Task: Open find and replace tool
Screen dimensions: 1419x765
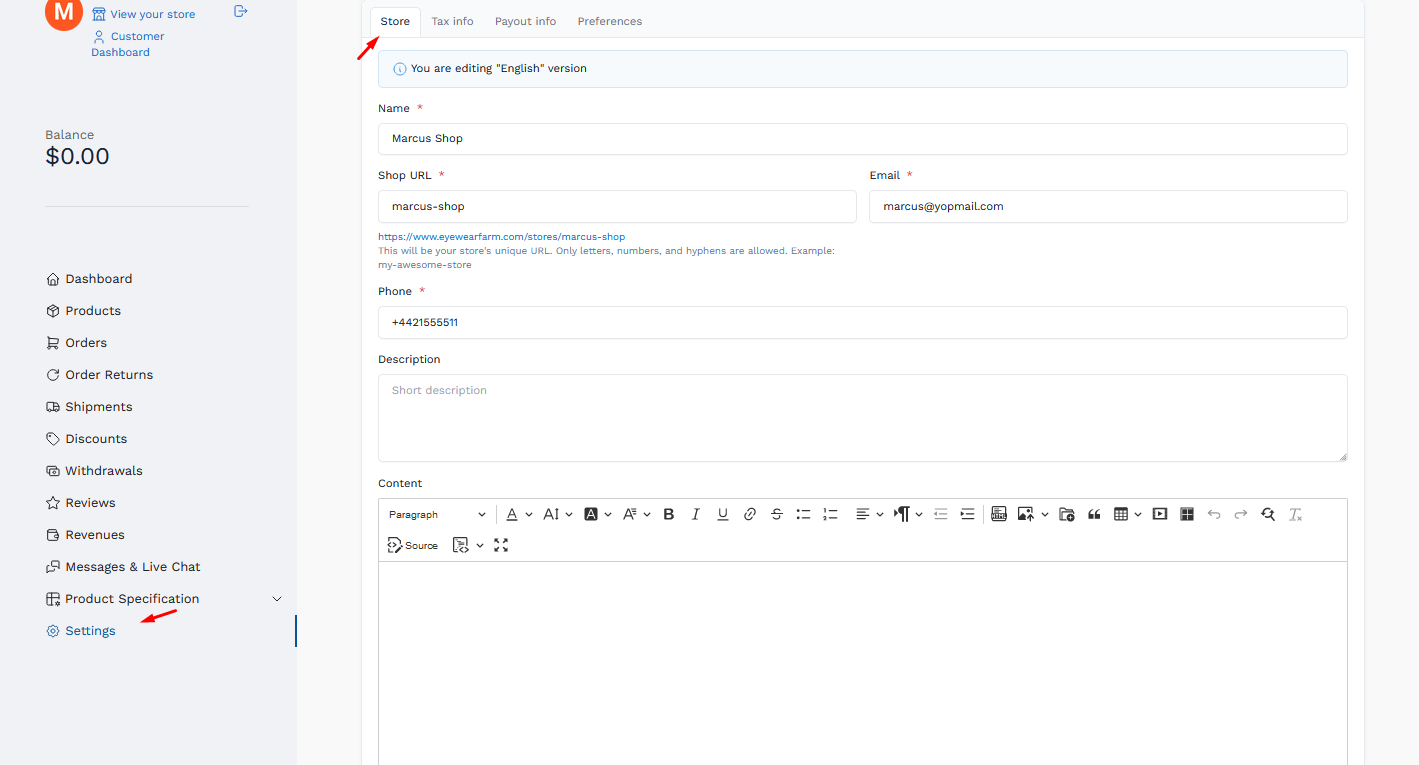Action: (x=1268, y=514)
